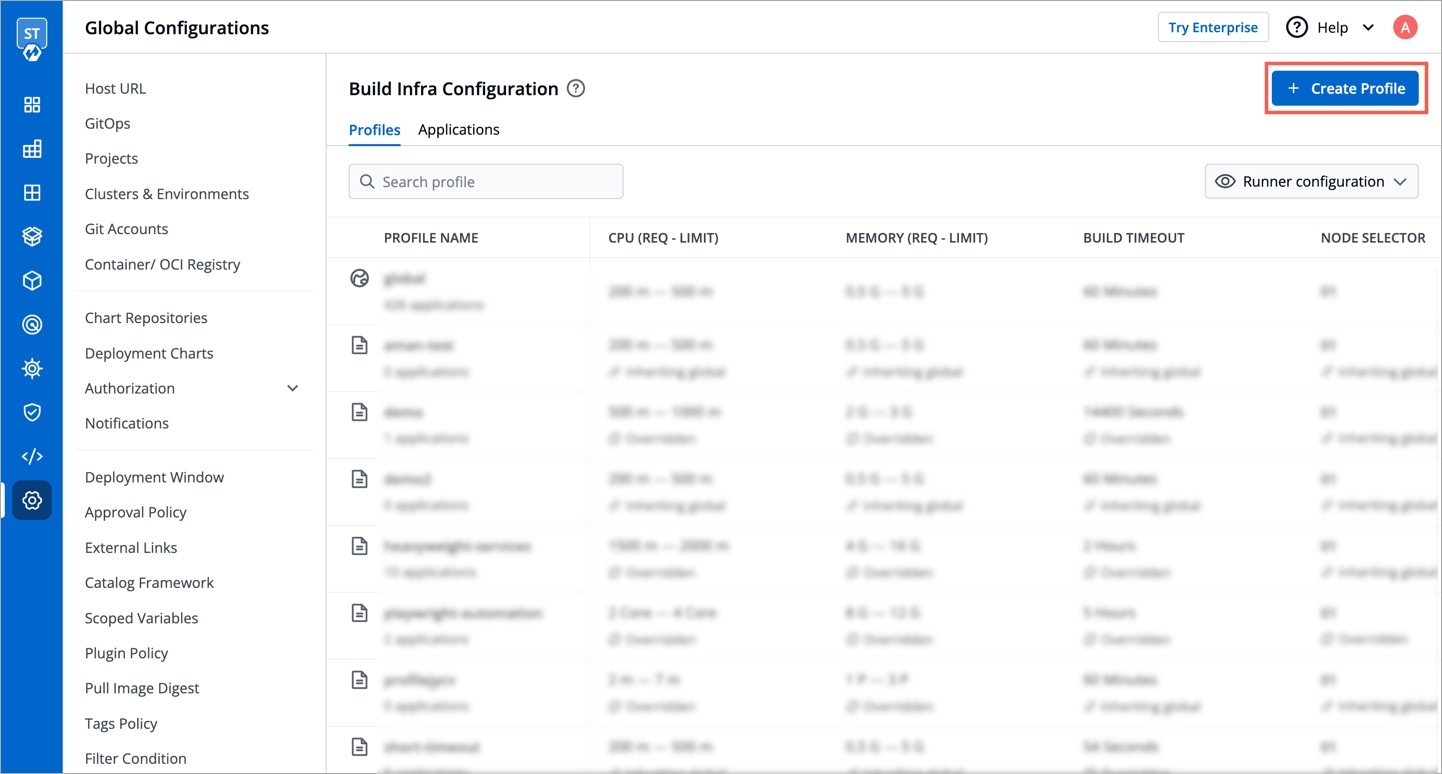The image size is (1442, 774).
Task: Select the Global Configurations gear icon
Action: [32, 500]
